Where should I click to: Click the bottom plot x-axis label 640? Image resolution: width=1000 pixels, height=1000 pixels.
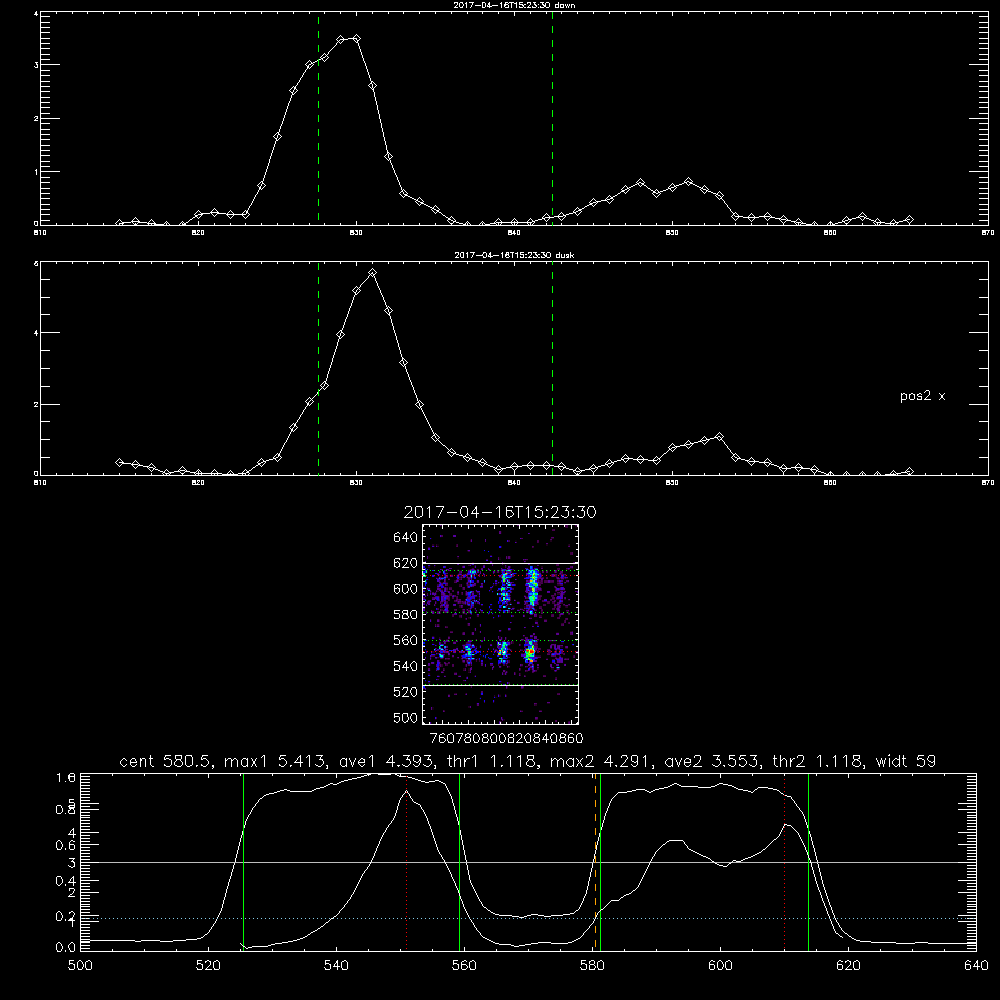coord(976,966)
